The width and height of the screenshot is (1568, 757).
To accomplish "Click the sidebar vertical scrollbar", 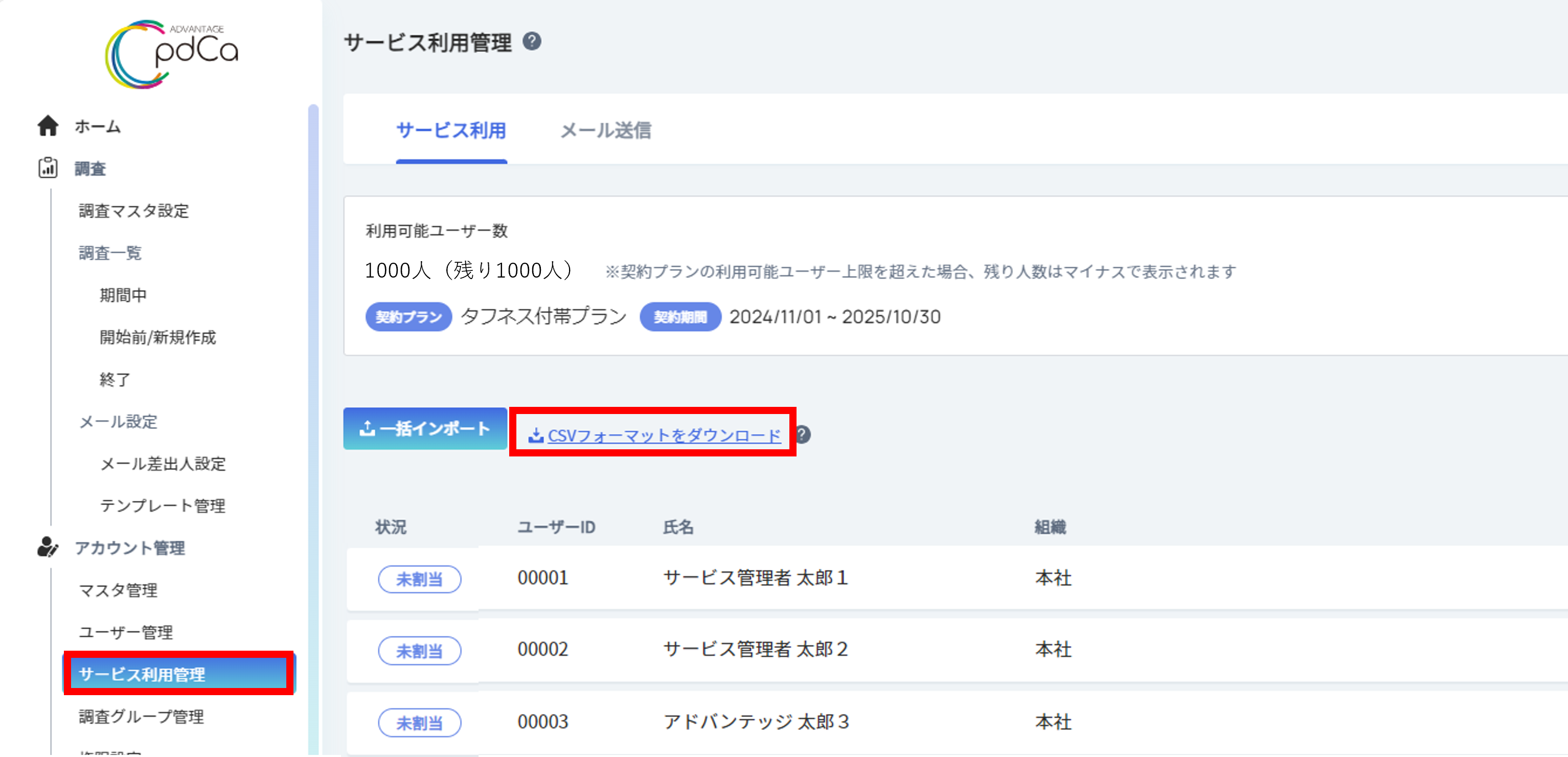I will [313, 429].
